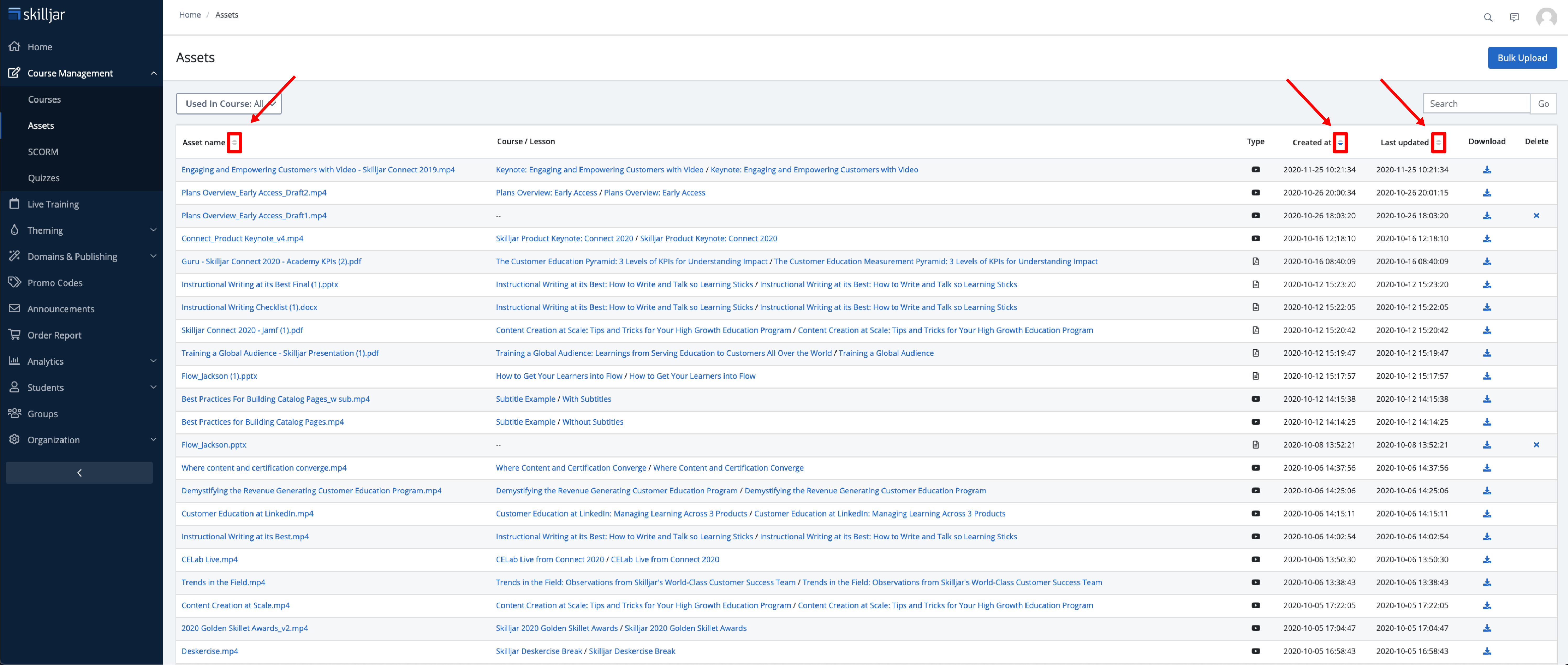Click into the asset Search field

click(1476, 103)
